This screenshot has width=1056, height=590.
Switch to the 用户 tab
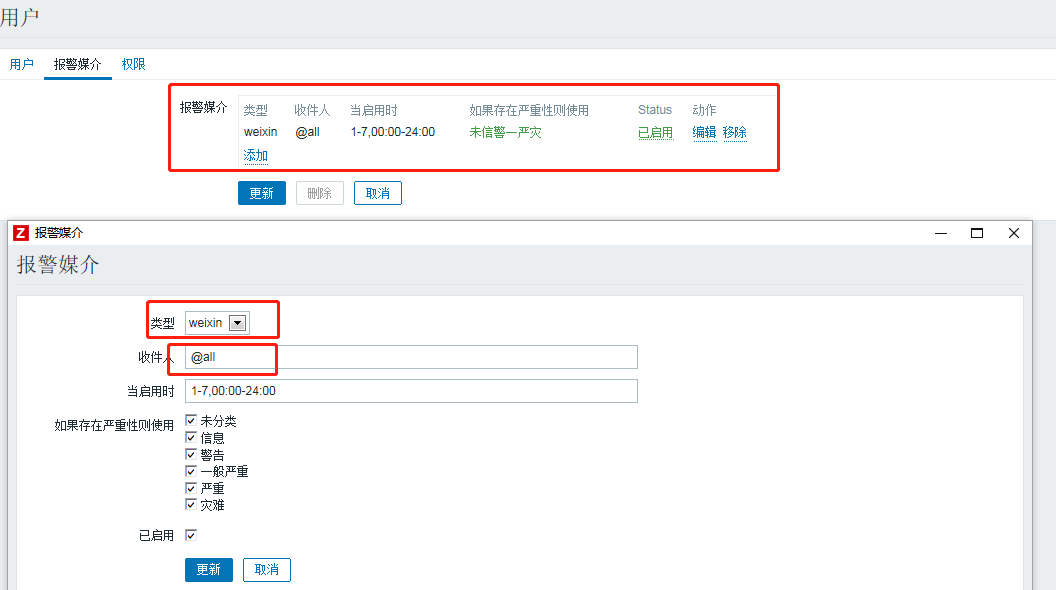point(22,64)
